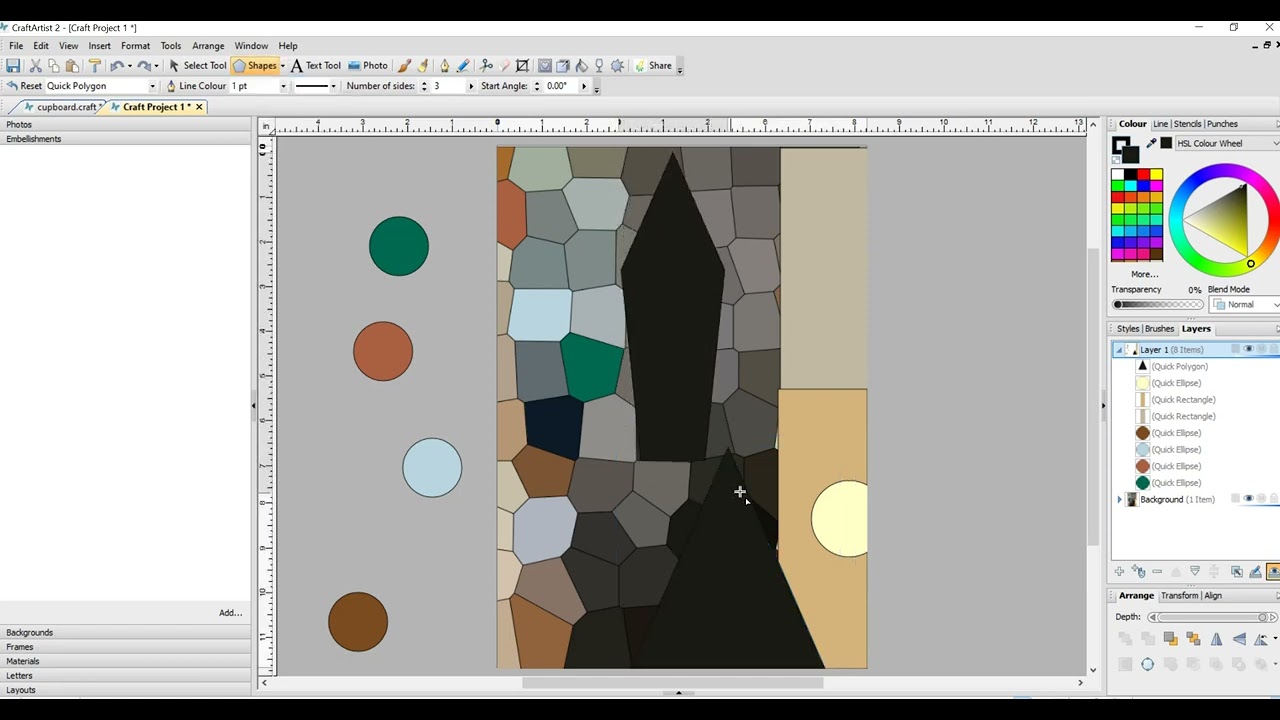Click the Copy icon in the toolbar
Image resolution: width=1280 pixels, height=720 pixels.
(54, 66)
